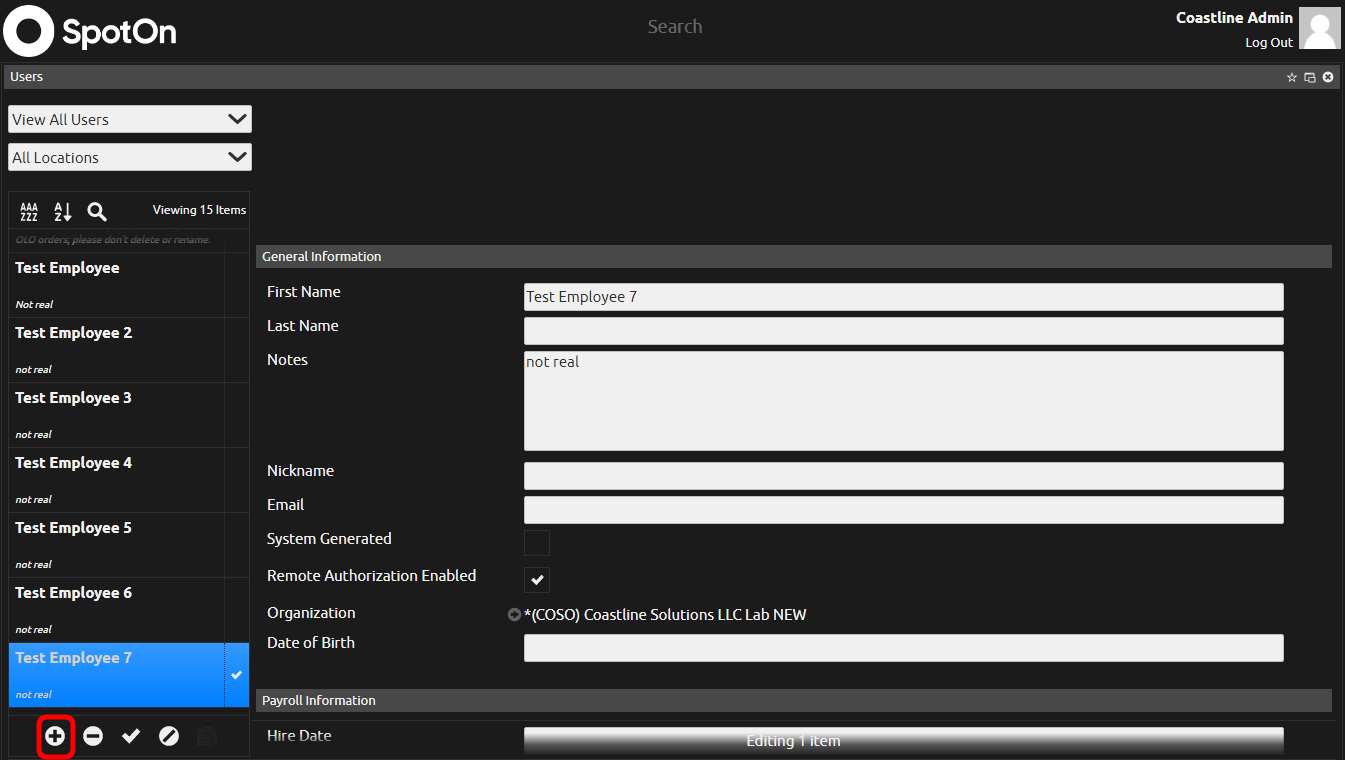Click the First Name input field
Viewport: 1345px width, 760px height.
click(x=904, y=297)
